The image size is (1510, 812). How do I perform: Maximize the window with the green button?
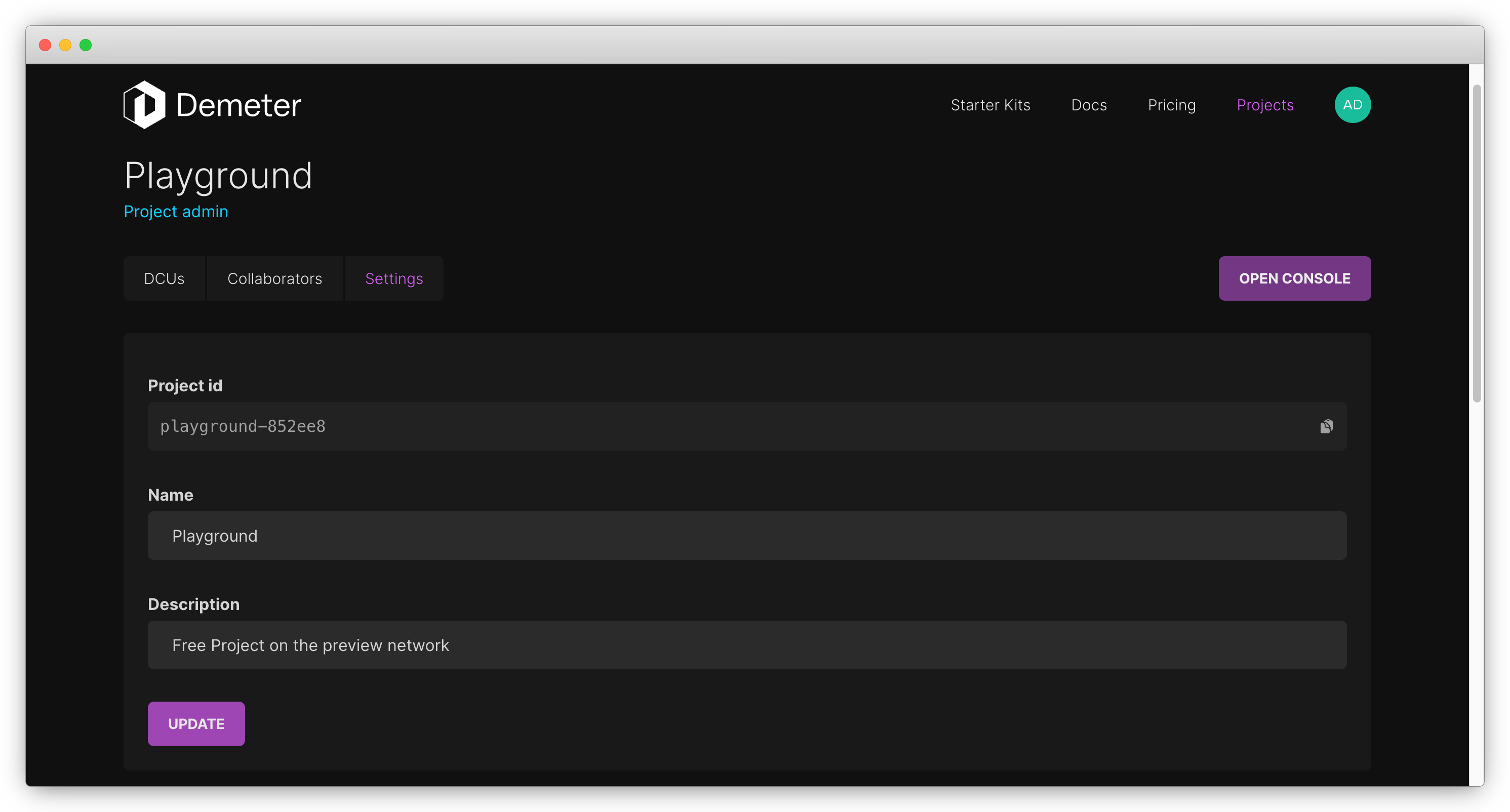point(86,45)
